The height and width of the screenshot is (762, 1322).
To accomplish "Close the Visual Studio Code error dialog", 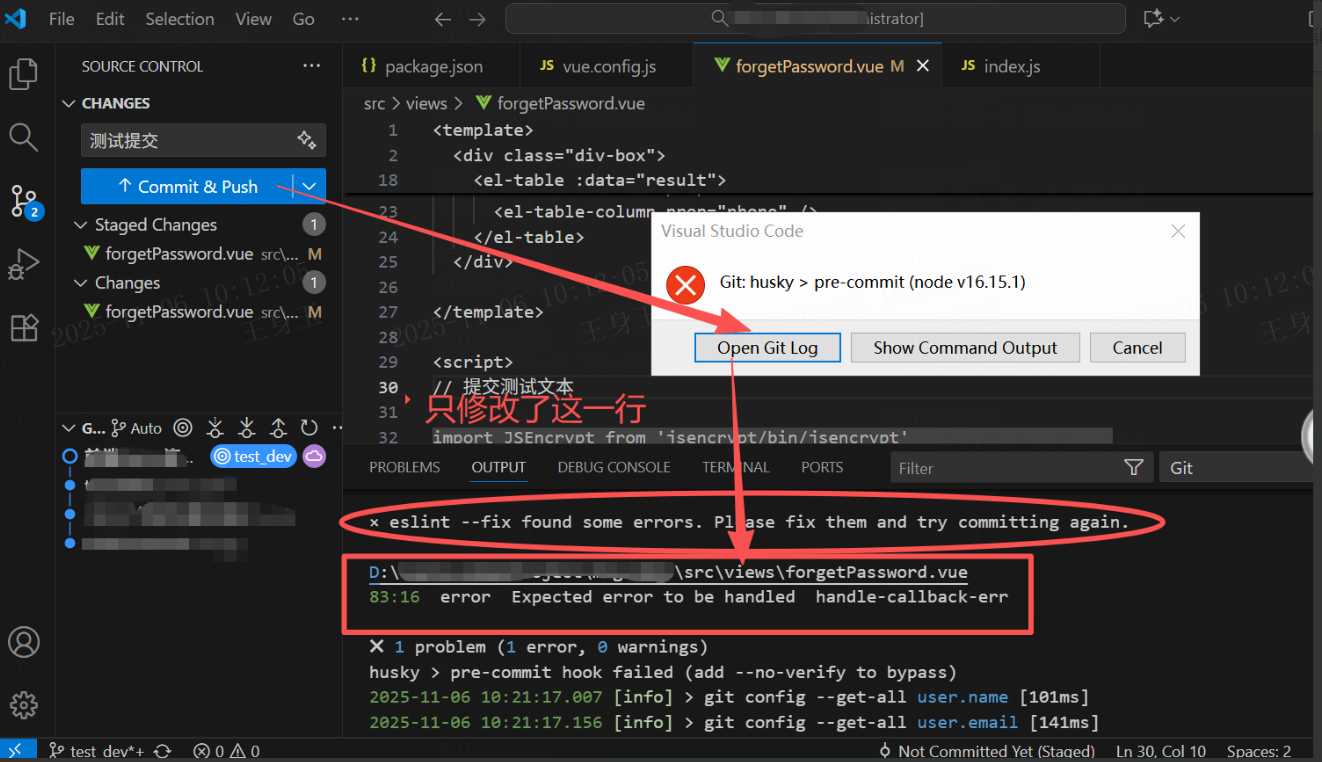I will click(x=1178, y=231).
